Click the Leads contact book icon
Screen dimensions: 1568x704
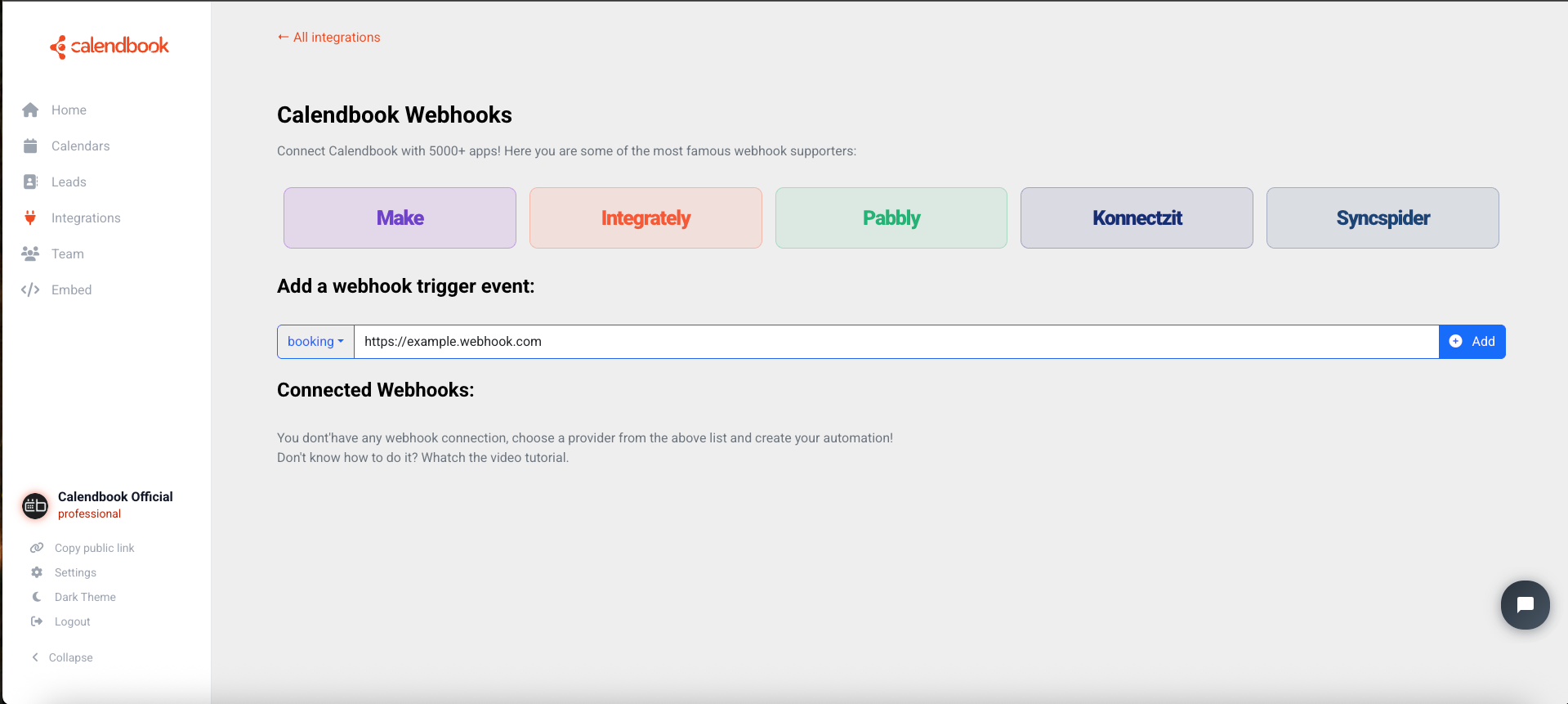pyautogui.click(x=30, y=182)
